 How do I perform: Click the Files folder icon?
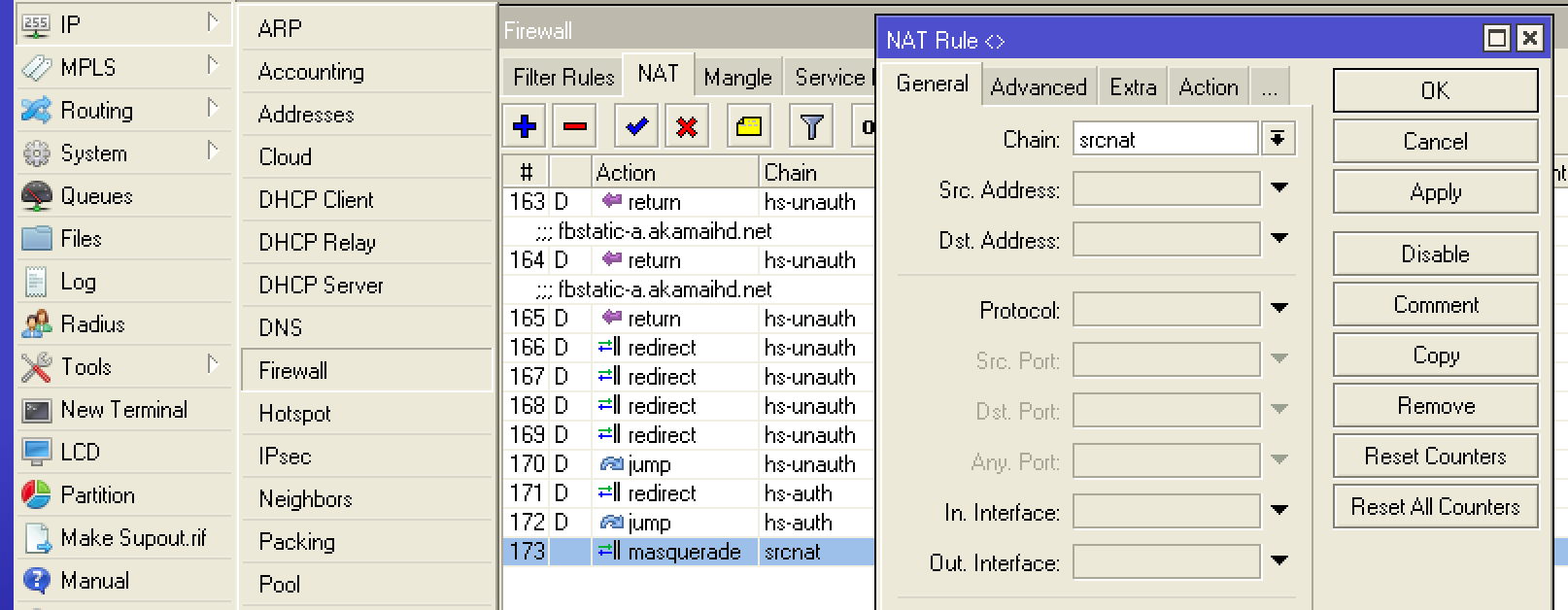point(36,239)
